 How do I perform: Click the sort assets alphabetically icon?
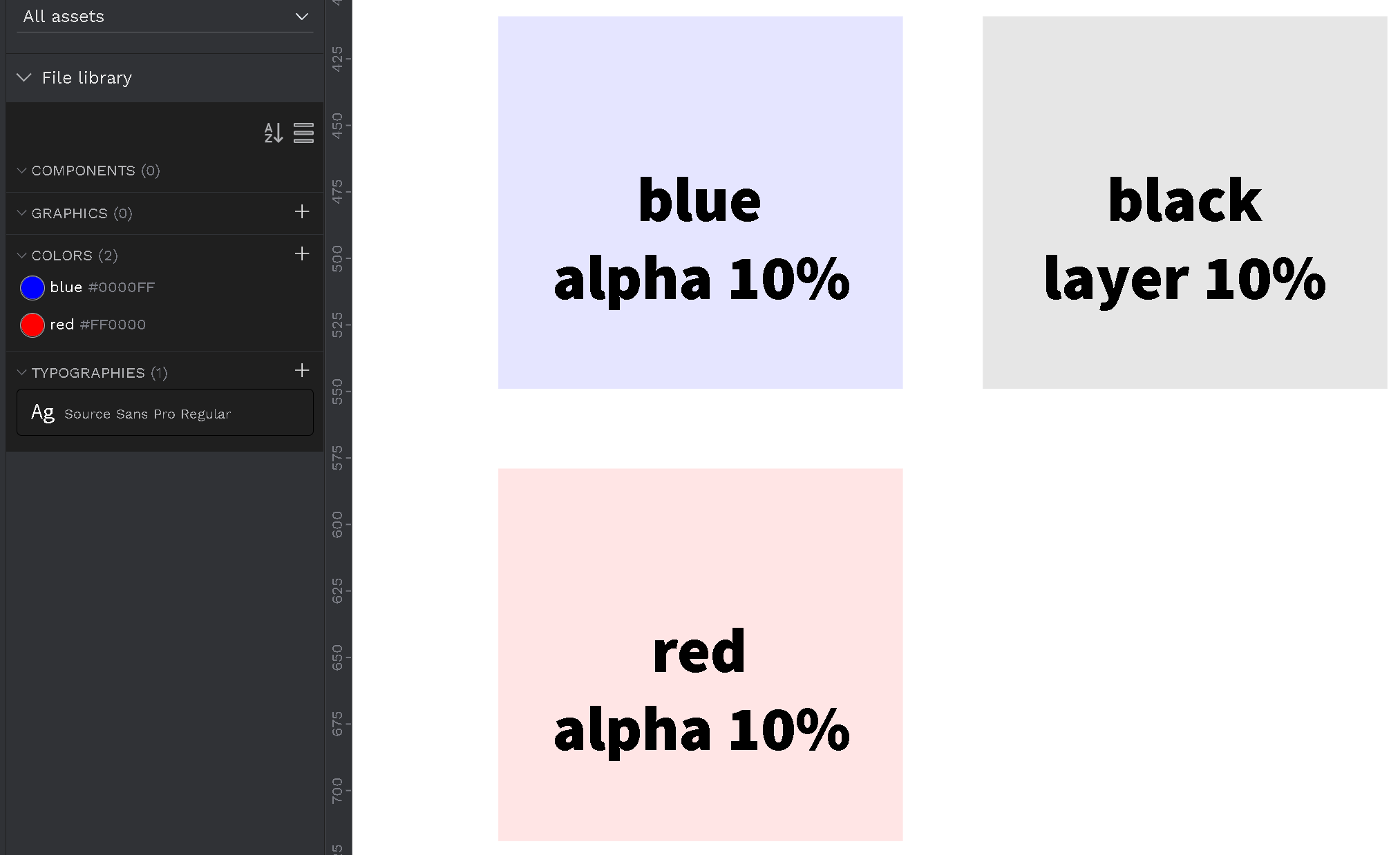[273, 134]
